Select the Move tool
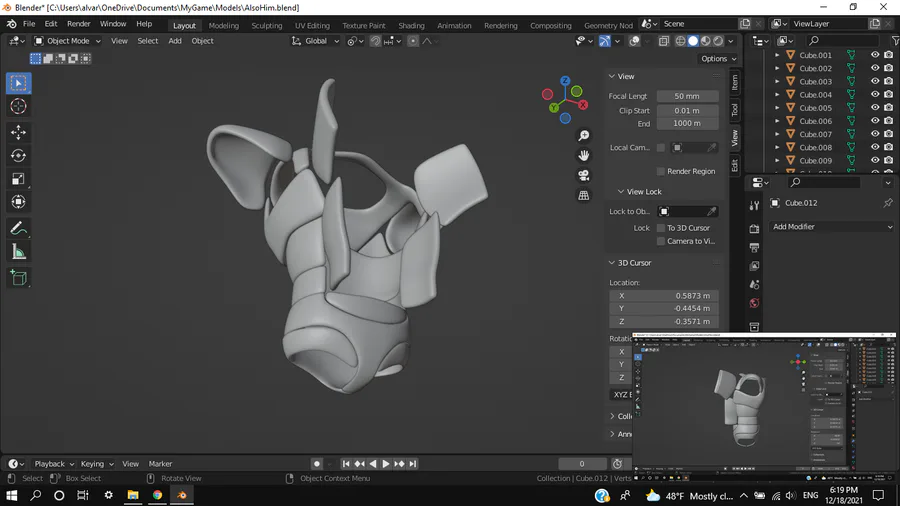 point(18,133)
